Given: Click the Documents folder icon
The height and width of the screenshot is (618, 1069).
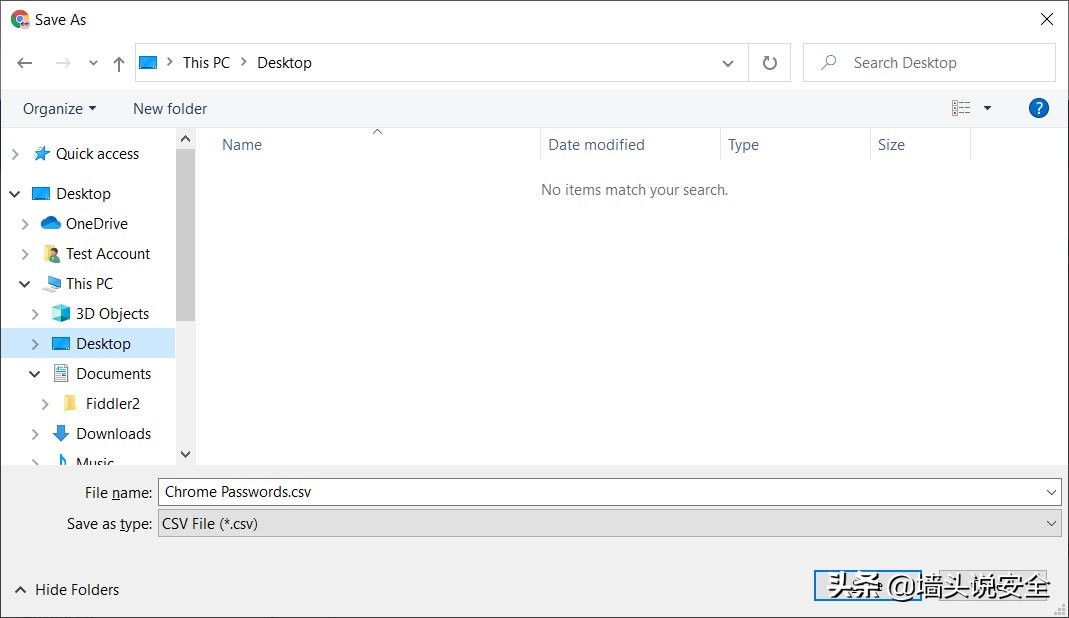Looking at the screenshot, I should (61, 373).
